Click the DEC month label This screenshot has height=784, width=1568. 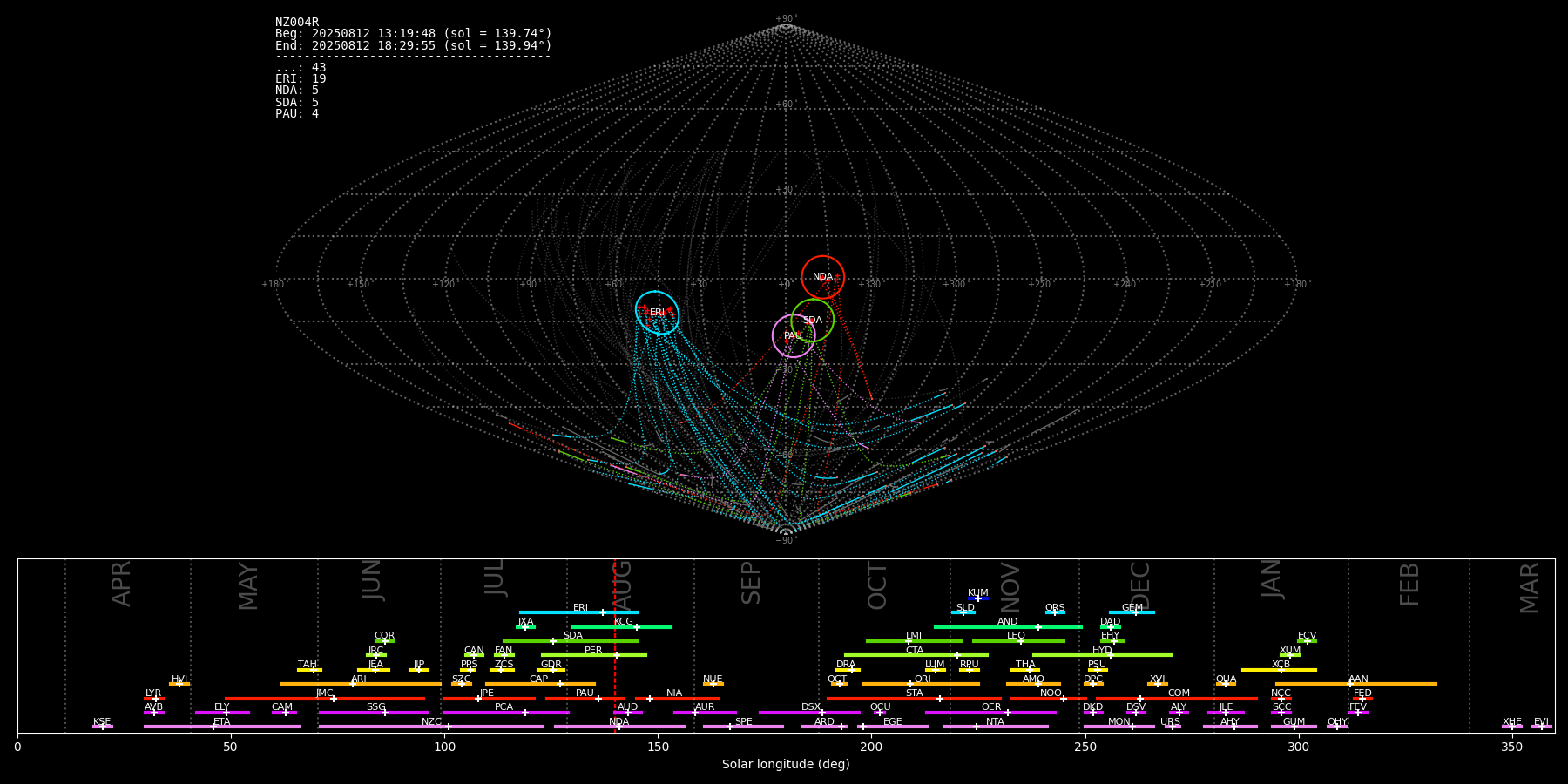(x=1140, y=586)
